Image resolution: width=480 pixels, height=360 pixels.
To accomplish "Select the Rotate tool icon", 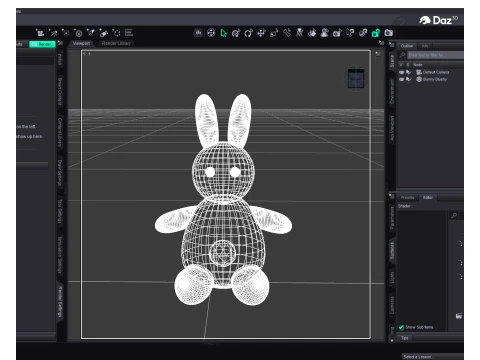I will (x=249, y=33).
